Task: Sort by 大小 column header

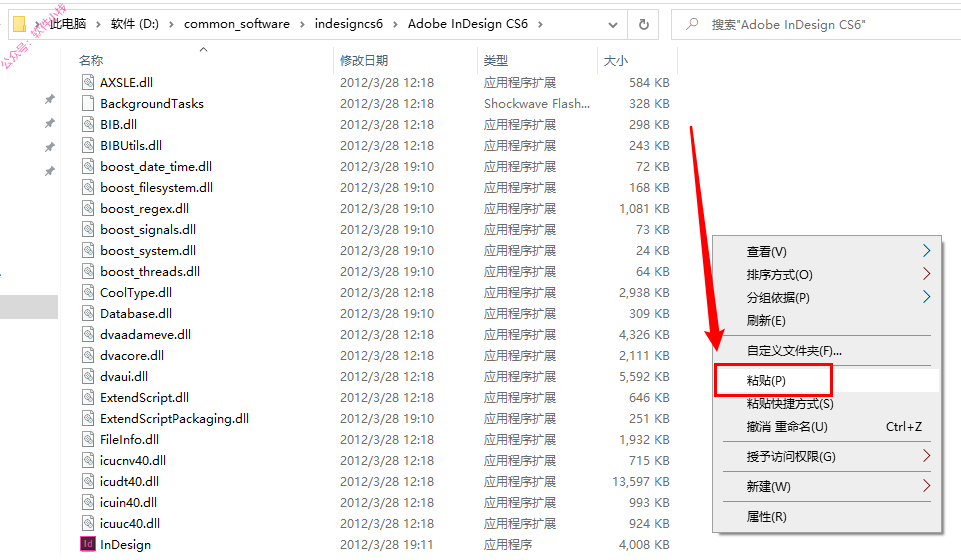Action: [615, 60]
